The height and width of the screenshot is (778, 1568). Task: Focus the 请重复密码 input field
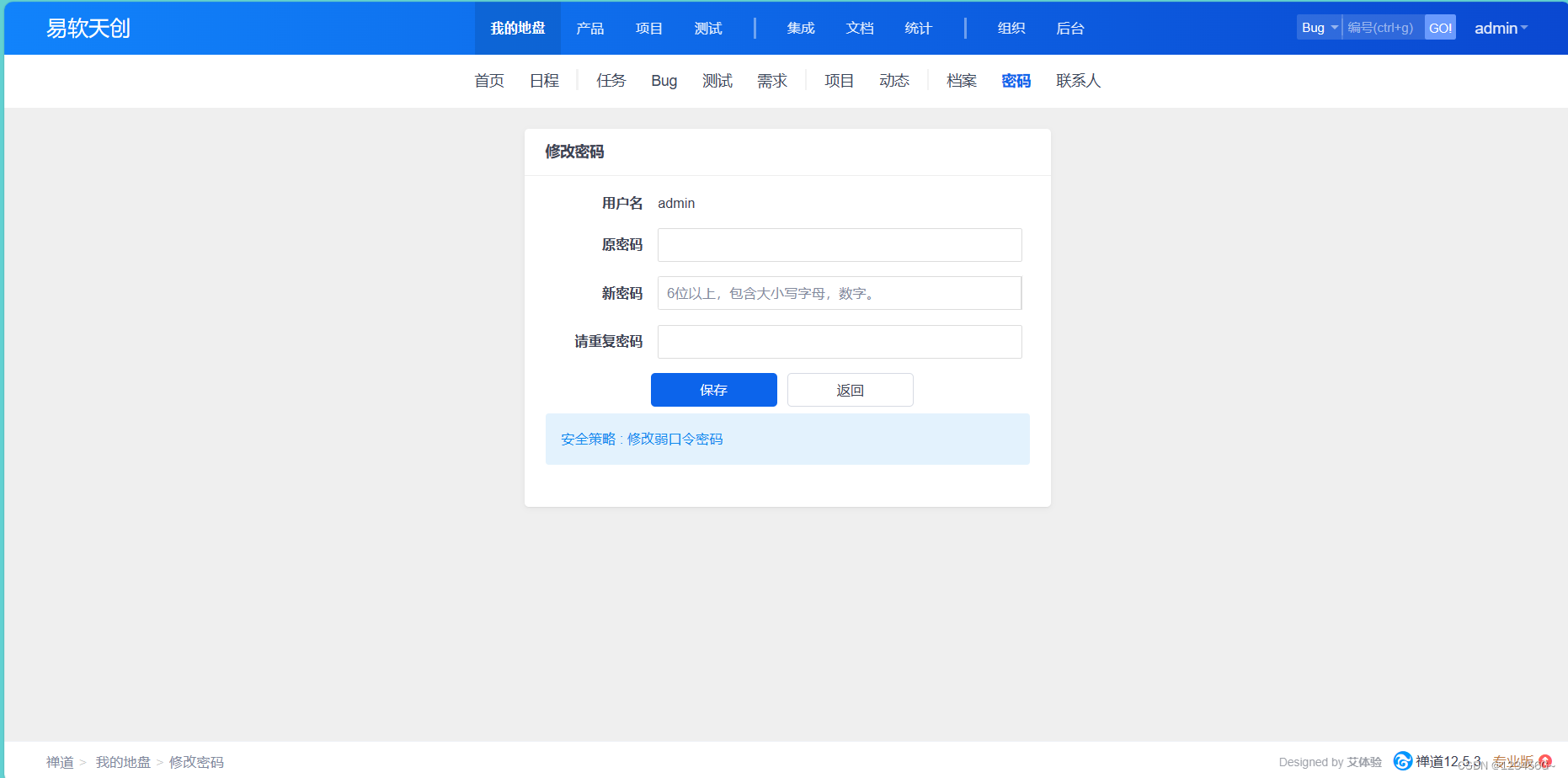click(x=840, y=342)
